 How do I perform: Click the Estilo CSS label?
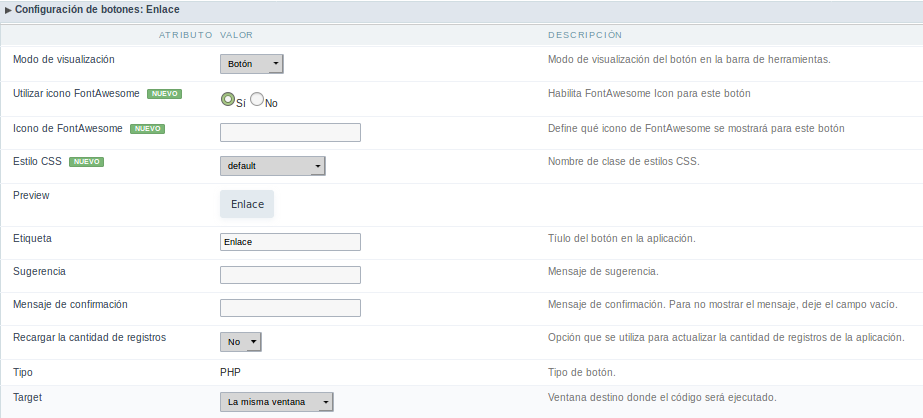click(x=37, y=161)
